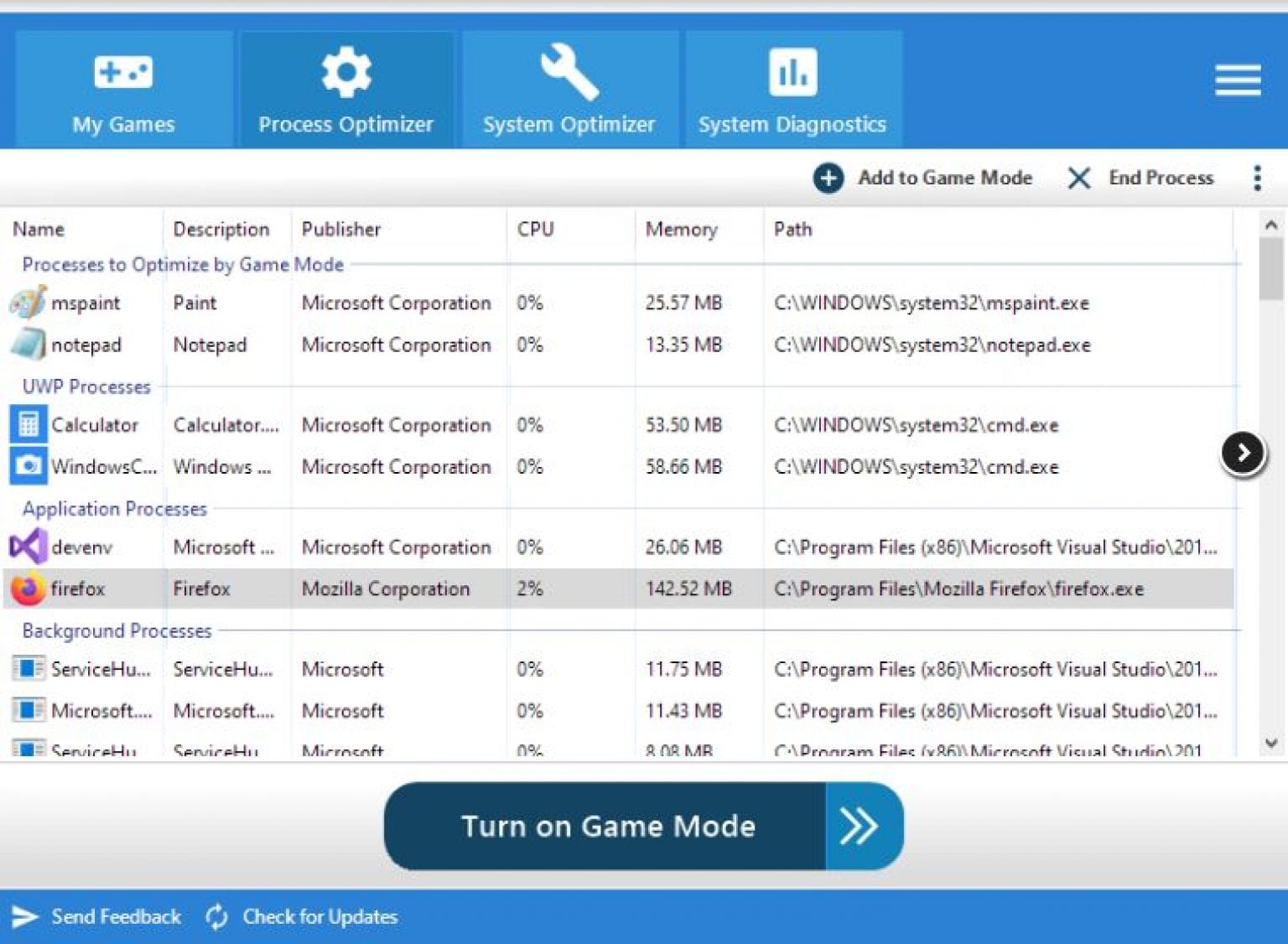The width and height of the screenshot is (1288, 944).
Task: Click the X icon for End Process
Action: (x=1078, y=178)
